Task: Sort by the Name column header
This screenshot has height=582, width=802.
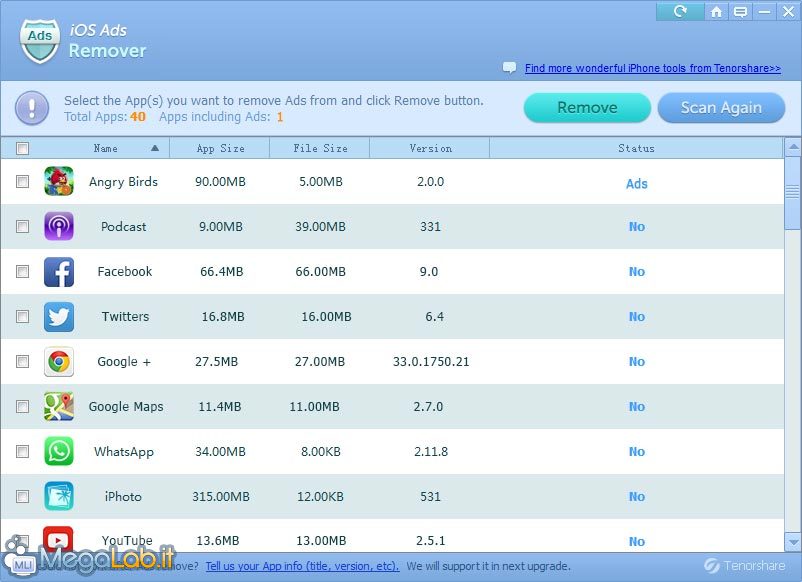Action: [x=105, y=148]
